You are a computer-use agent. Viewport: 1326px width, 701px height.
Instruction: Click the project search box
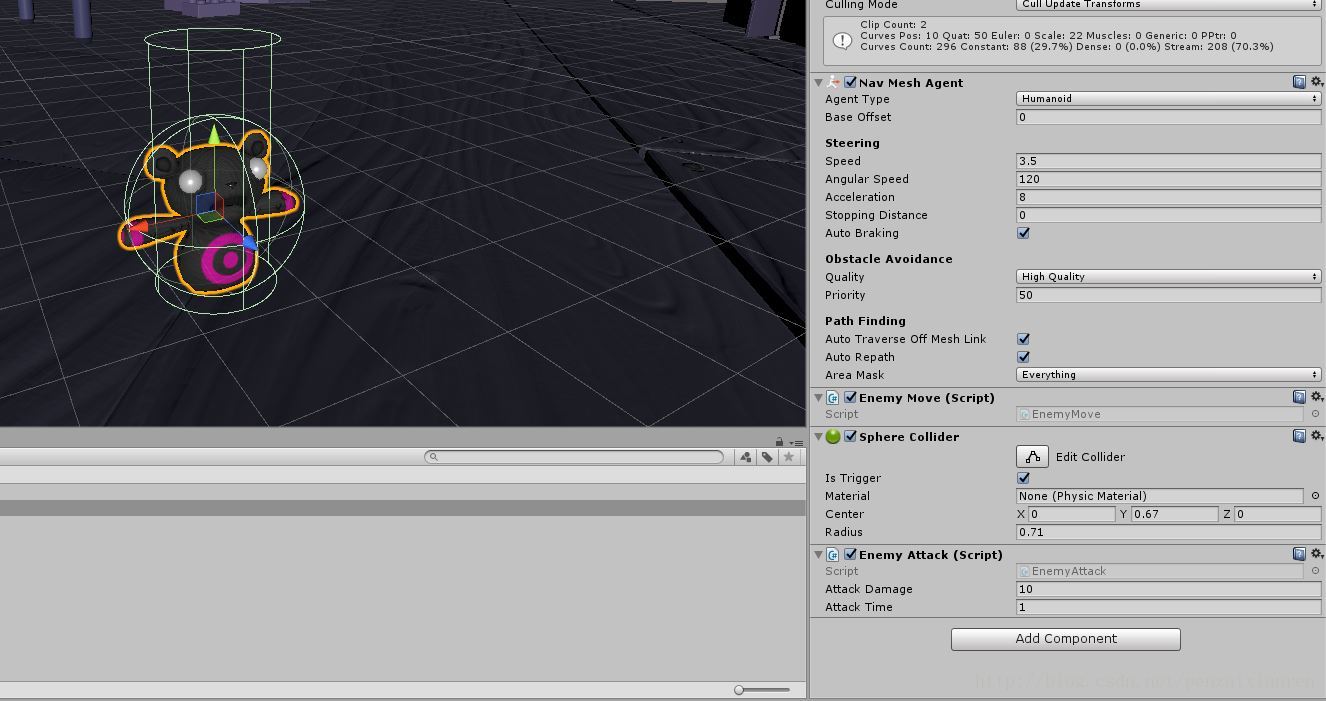574,457
